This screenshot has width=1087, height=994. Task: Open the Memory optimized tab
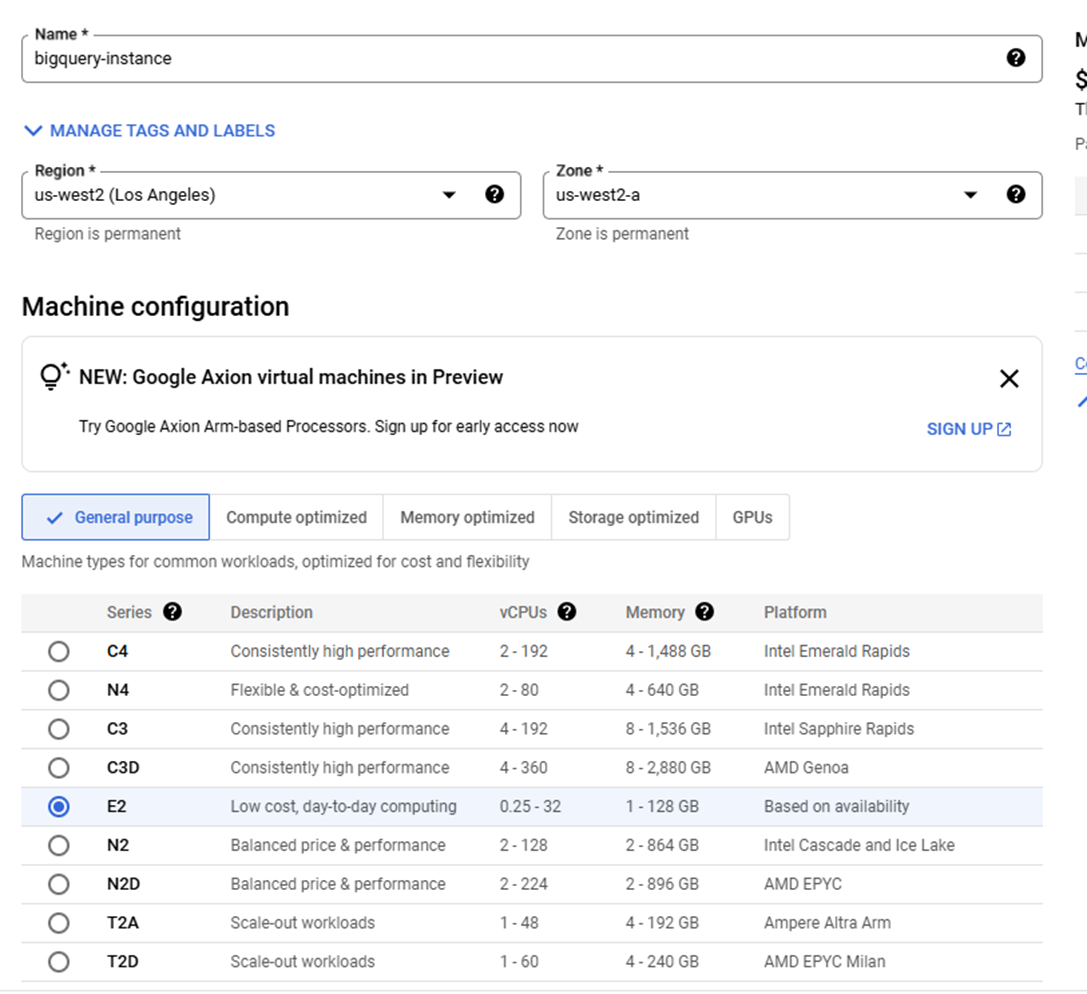[x=467, y=517]
